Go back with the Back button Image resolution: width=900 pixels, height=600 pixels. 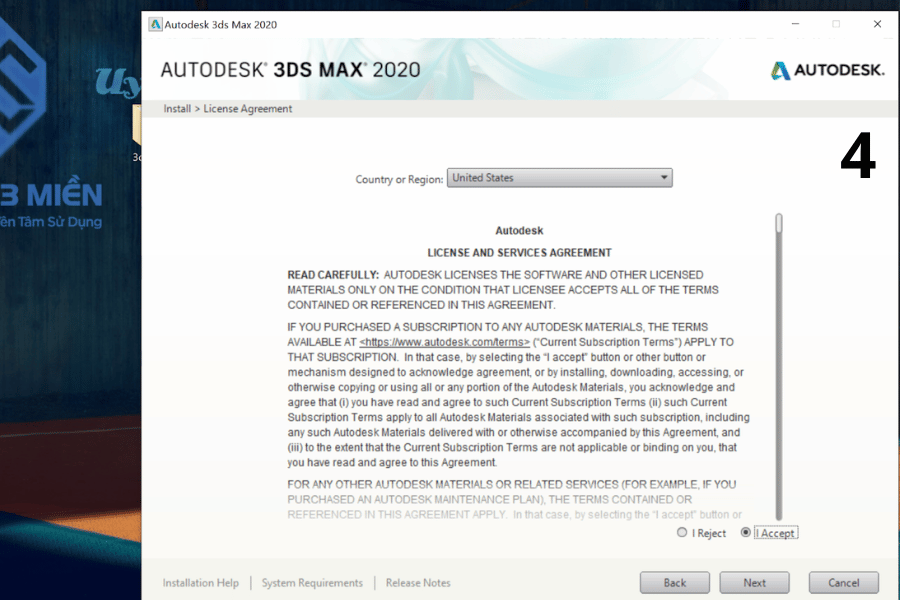(x=675, y=583)
